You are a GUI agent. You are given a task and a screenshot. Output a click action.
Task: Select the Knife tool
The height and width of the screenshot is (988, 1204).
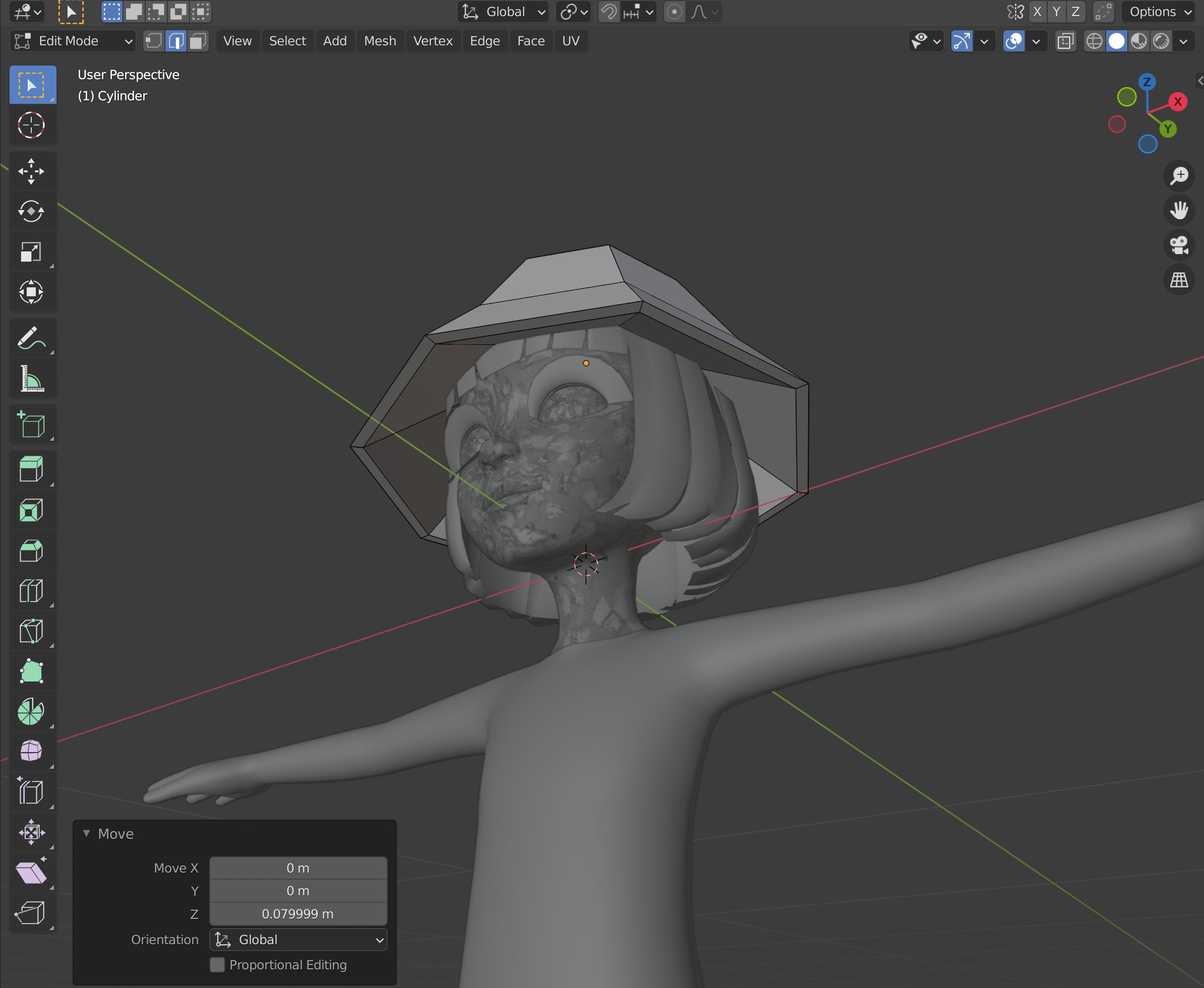click(x=32, y=632)
